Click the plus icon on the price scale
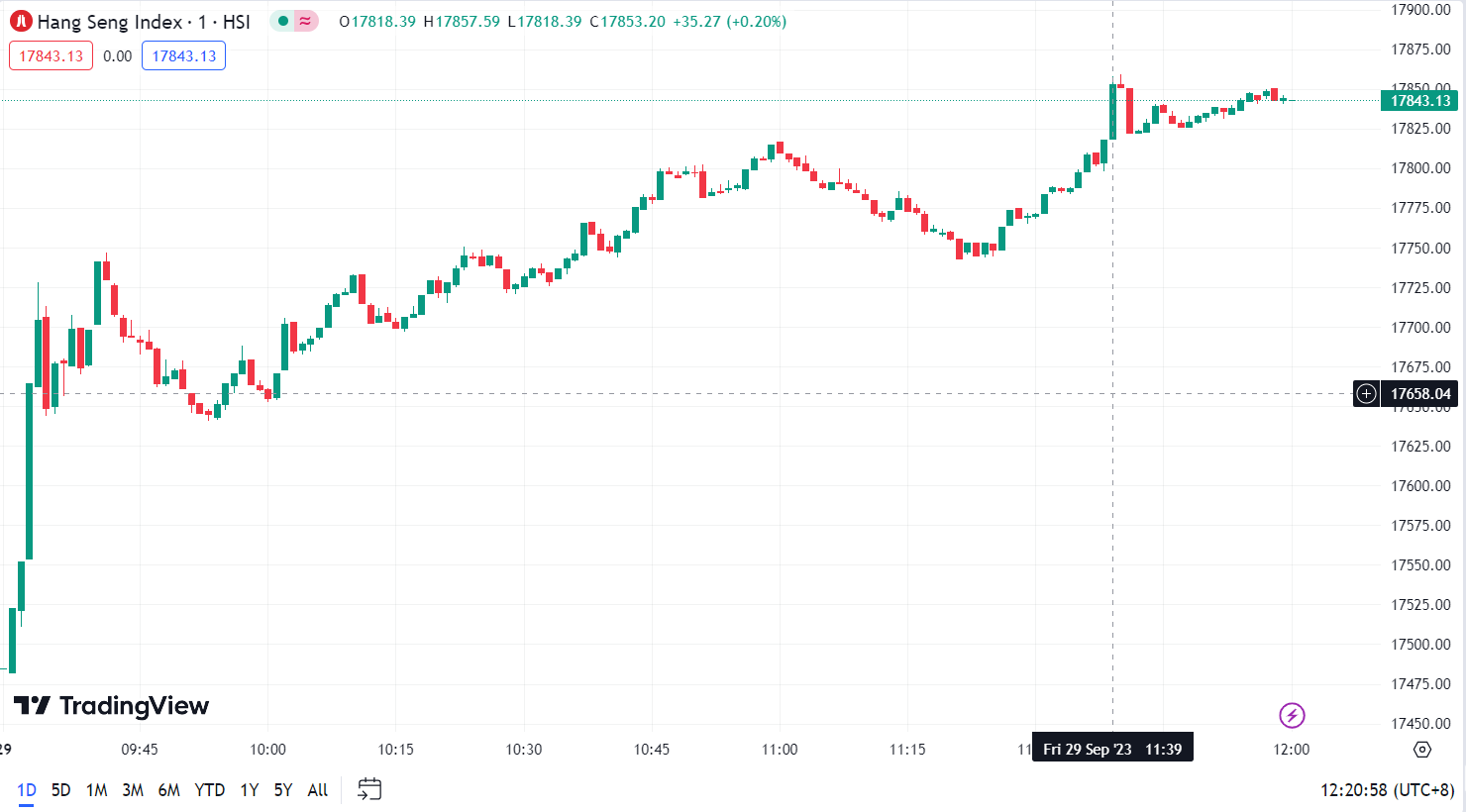Viewport: 1466px width, 812px height. click(x=1367, y=394)
